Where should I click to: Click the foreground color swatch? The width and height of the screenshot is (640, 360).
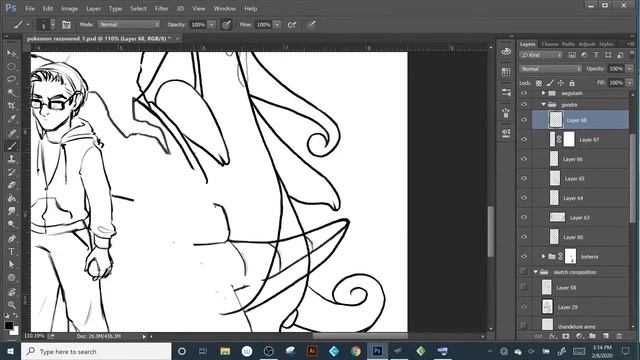coord(9,325)
